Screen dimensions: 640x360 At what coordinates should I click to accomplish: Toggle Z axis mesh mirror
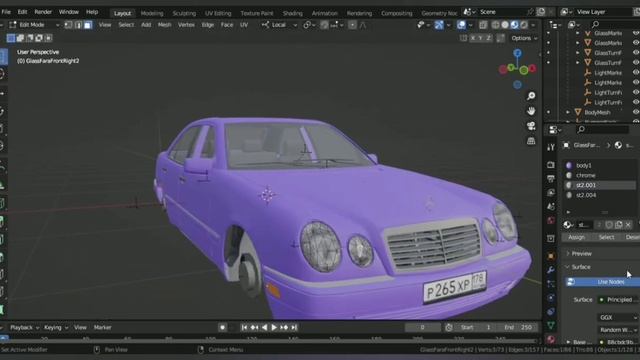pos(489,38)
